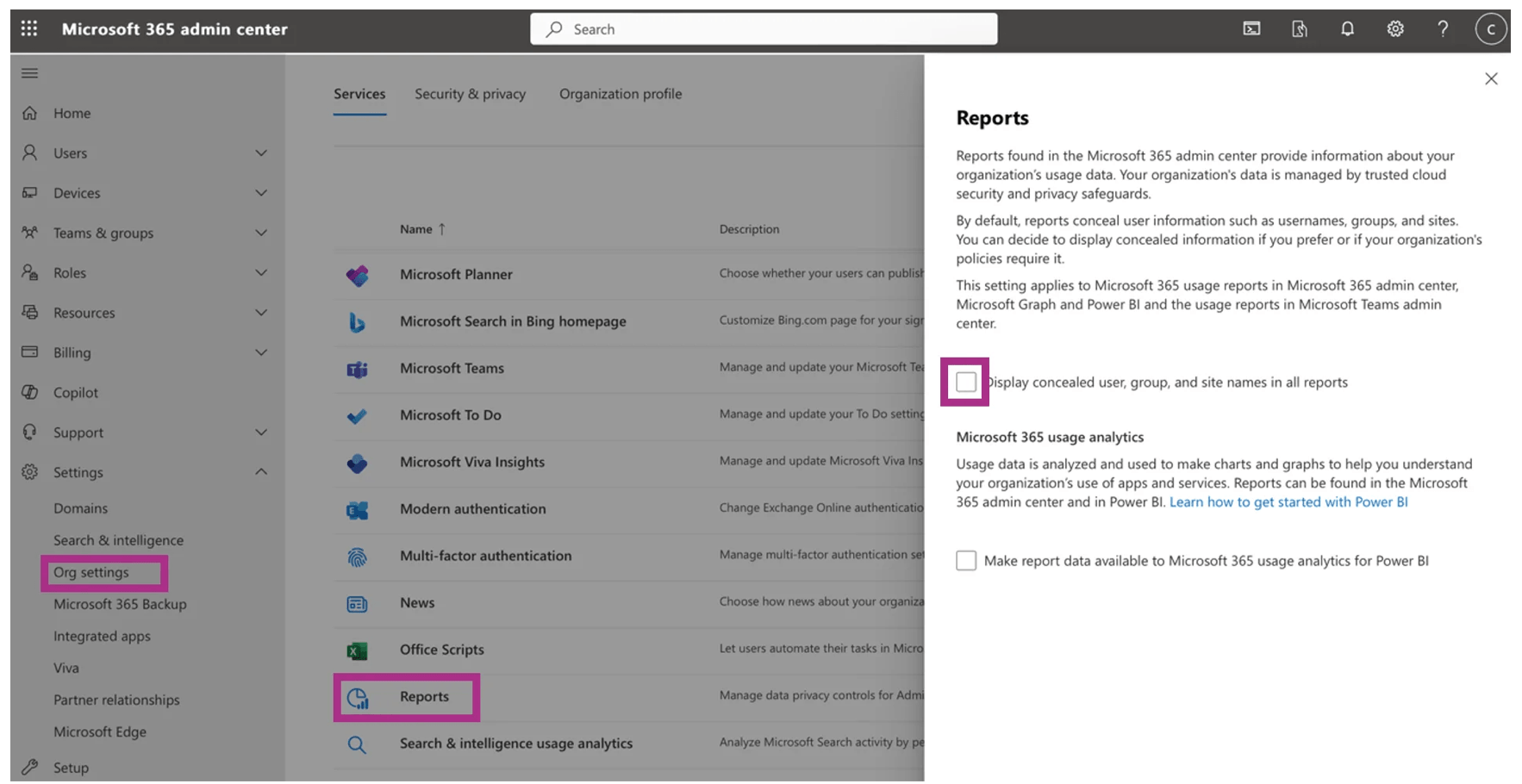Open Search & intelligence usage analytics name

tap(516, 744)
